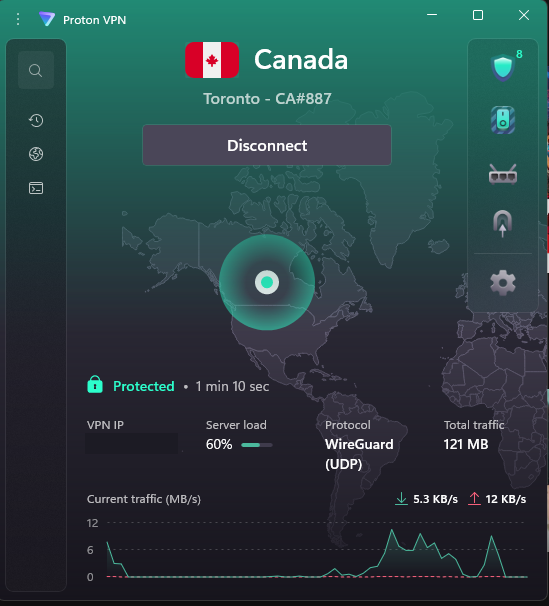Click the connection marker on the map
This screenshot has height=606, width=549.
point(267,282)
